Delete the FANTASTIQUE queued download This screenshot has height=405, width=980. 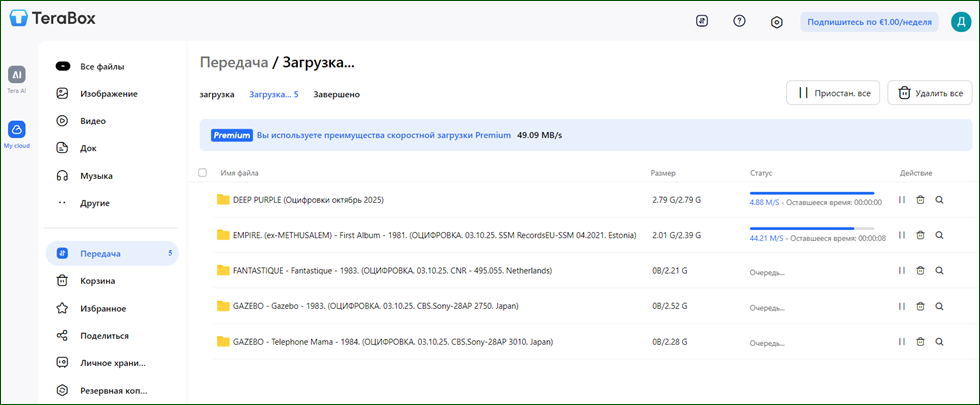[x=920, y=271]
